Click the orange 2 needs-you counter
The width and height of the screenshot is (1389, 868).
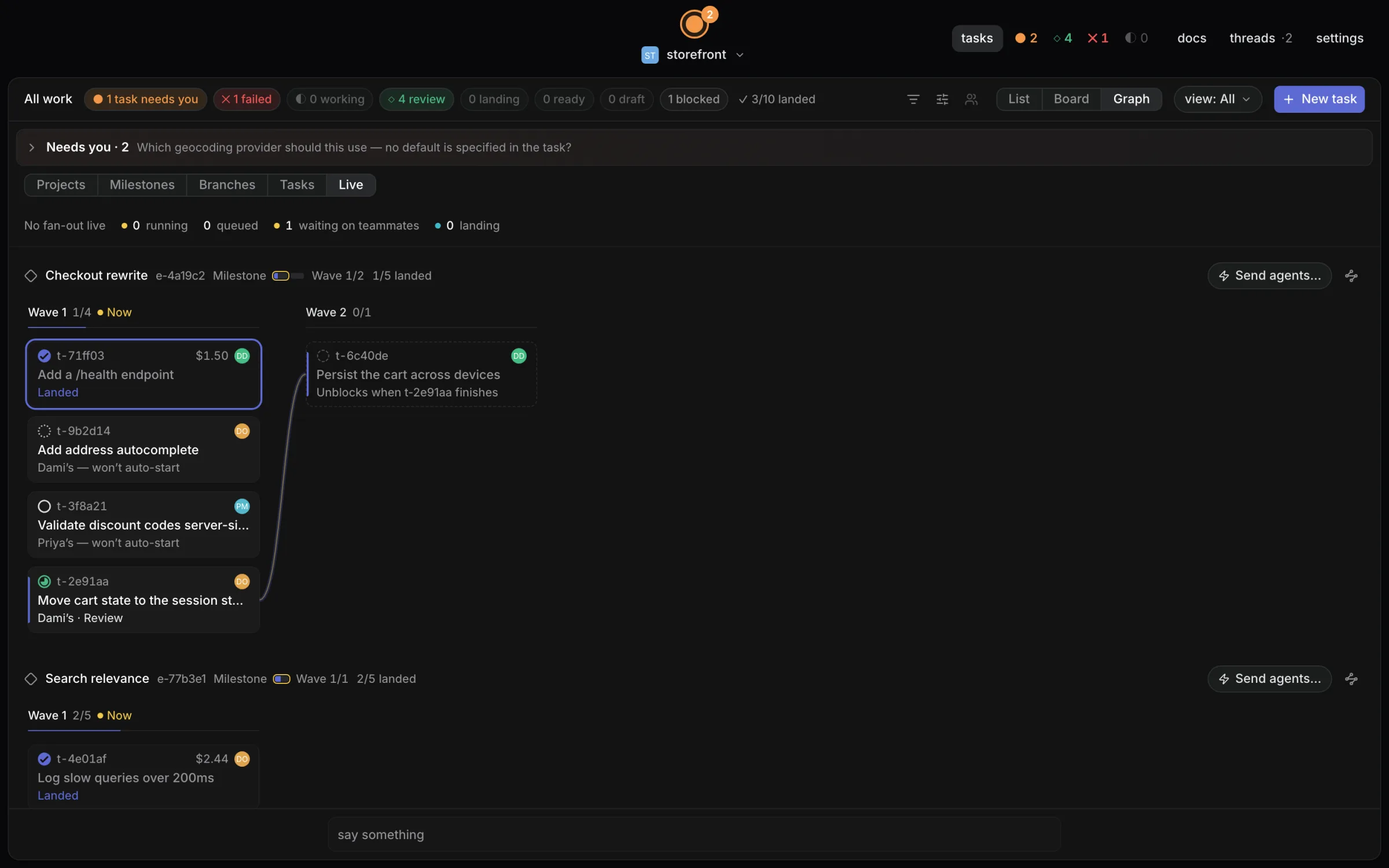click(x=1026, y=38)
